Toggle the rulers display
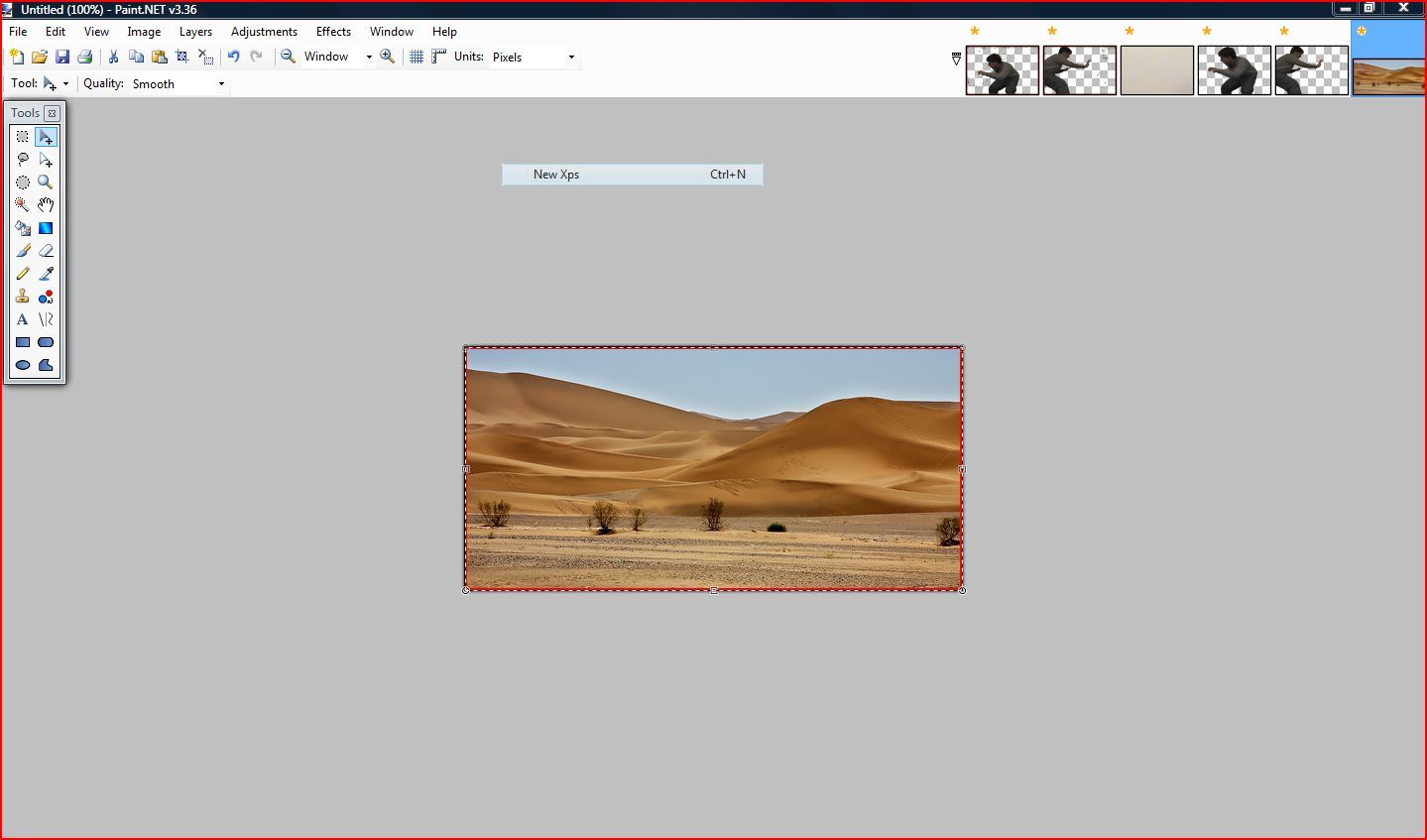Screen dimensions: 1427x840 pyautogui.click(x=437, y=57)
